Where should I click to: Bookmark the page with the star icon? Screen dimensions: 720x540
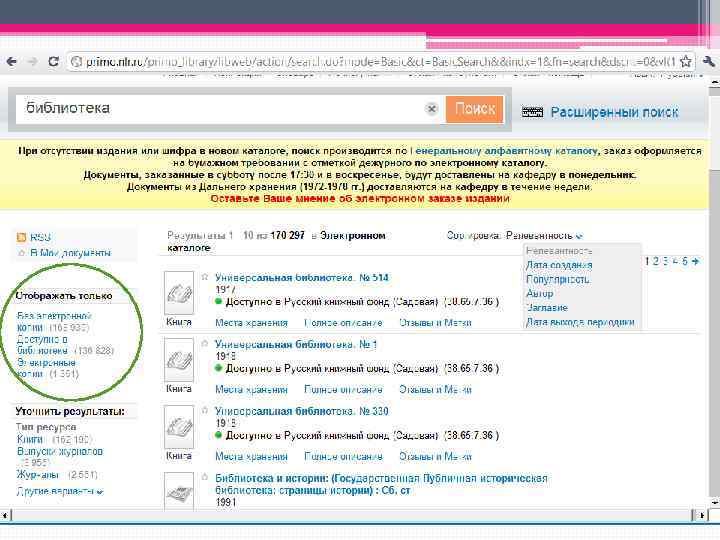[x=686, y=62]
